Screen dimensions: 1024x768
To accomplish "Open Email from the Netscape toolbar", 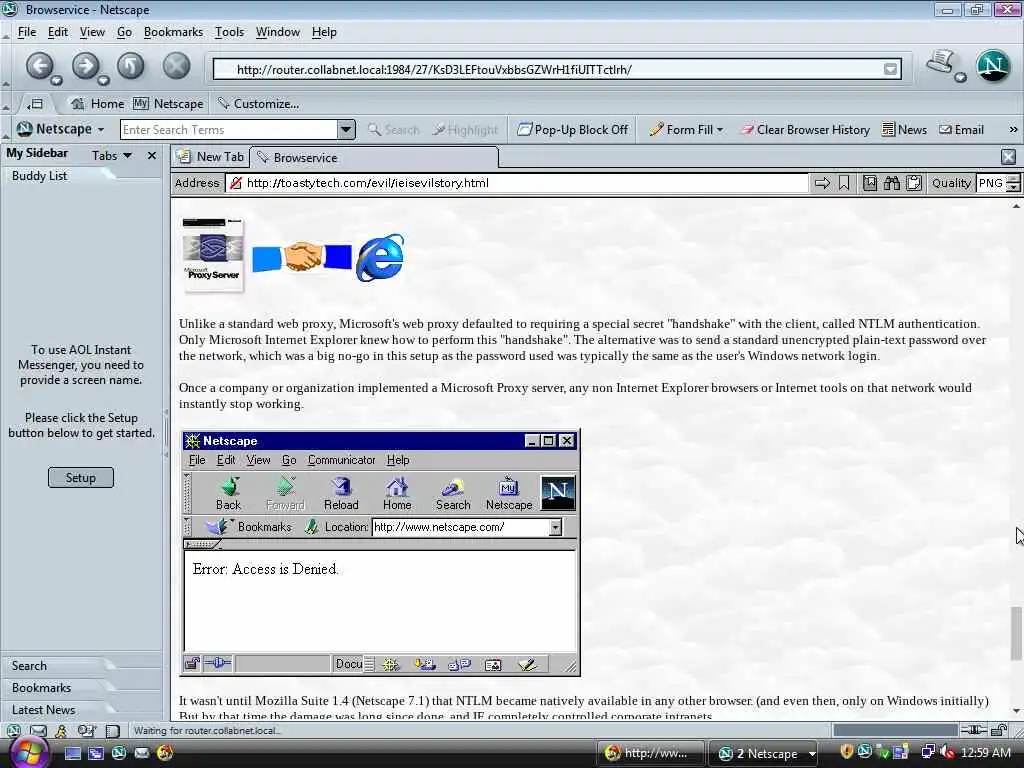I will 961,129.
